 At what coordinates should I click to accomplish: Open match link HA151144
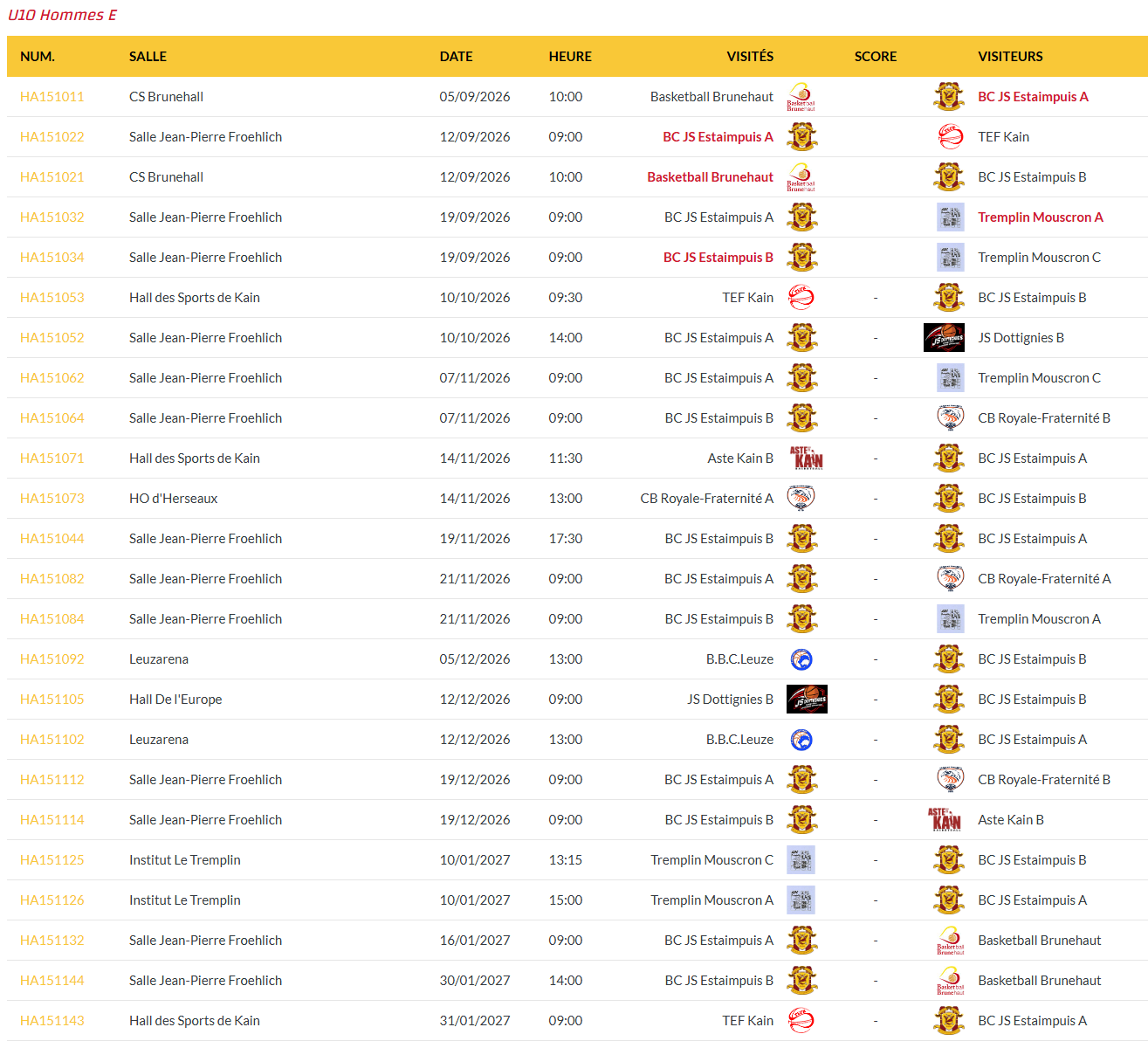click(x=52, y=981)
